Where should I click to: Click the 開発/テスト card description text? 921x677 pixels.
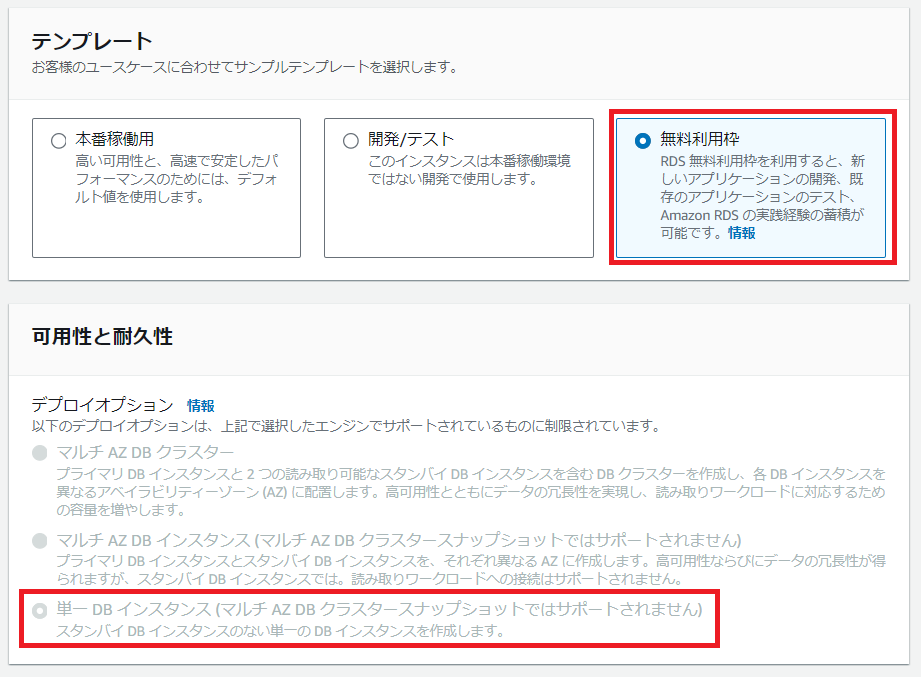(x=468, y=170)
